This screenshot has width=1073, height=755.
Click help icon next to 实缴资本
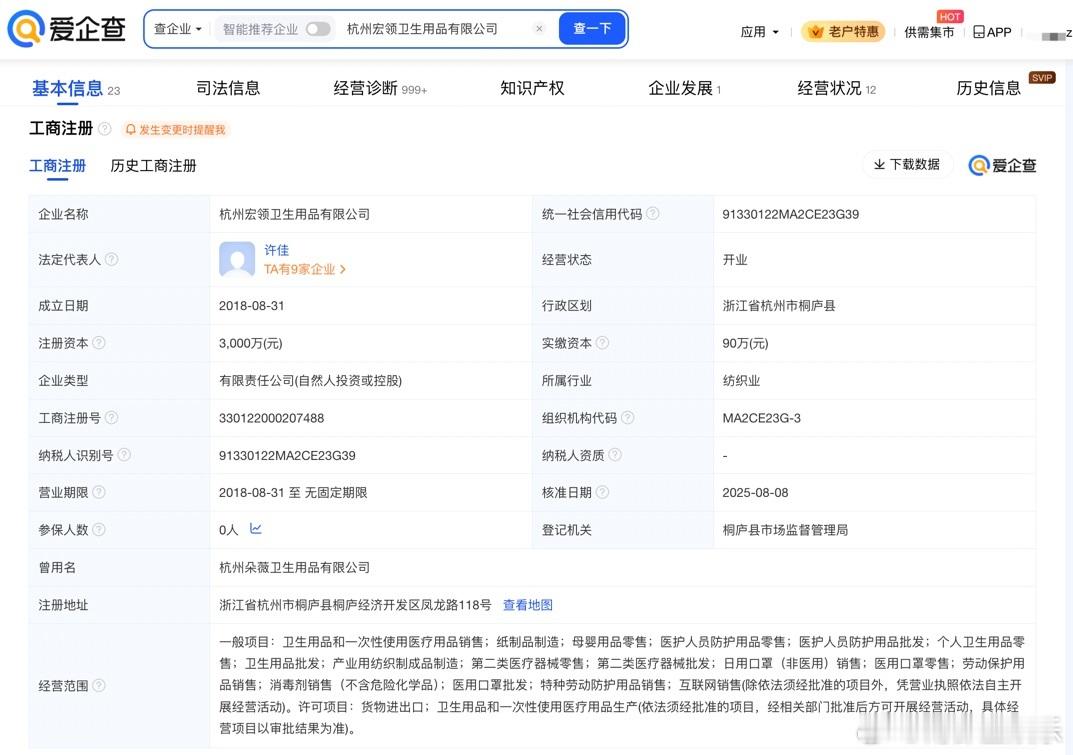603,342
